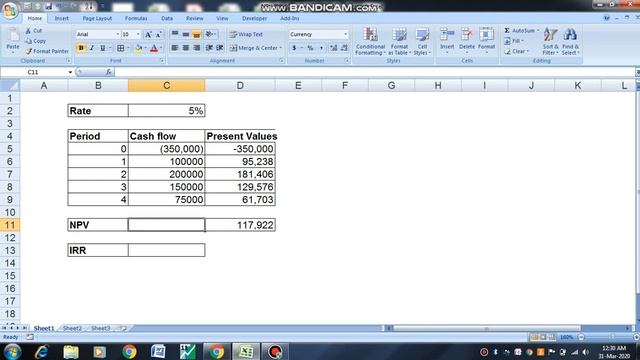The width and height of the screenshot is (640, 360).
Task: Open Conditional Formatting
Action: 370,41
